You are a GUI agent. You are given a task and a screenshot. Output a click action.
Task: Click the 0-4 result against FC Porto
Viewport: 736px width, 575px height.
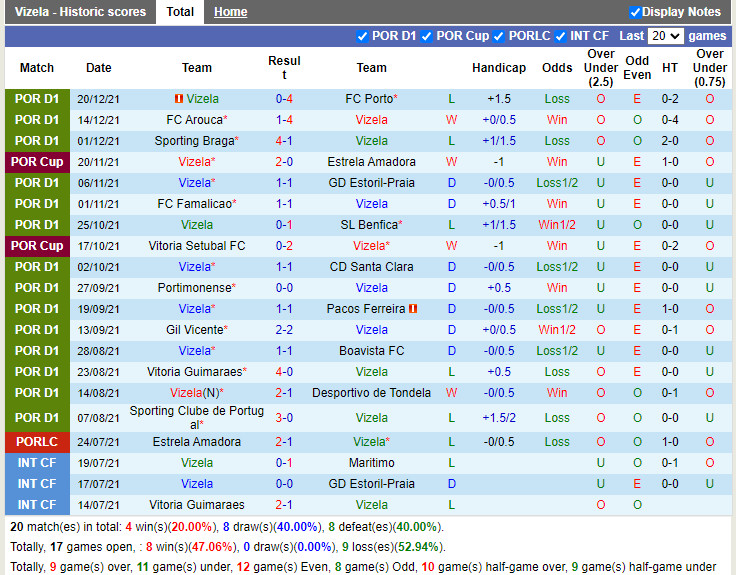(284, 99)
